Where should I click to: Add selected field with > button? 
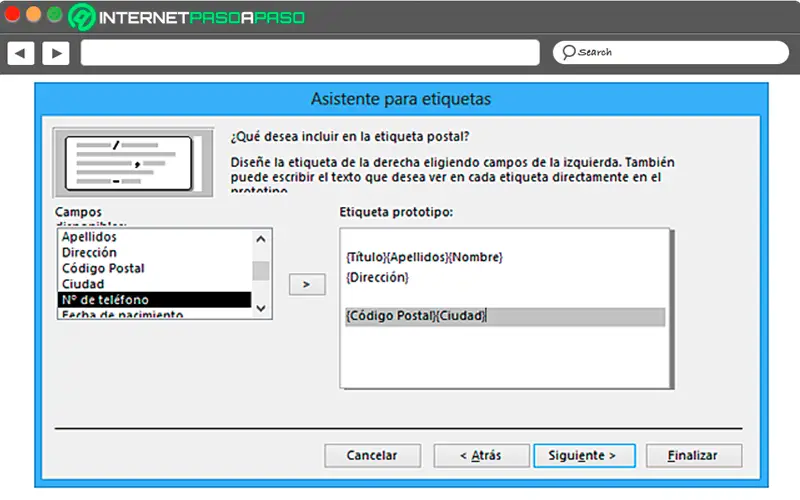pos(307,284)
